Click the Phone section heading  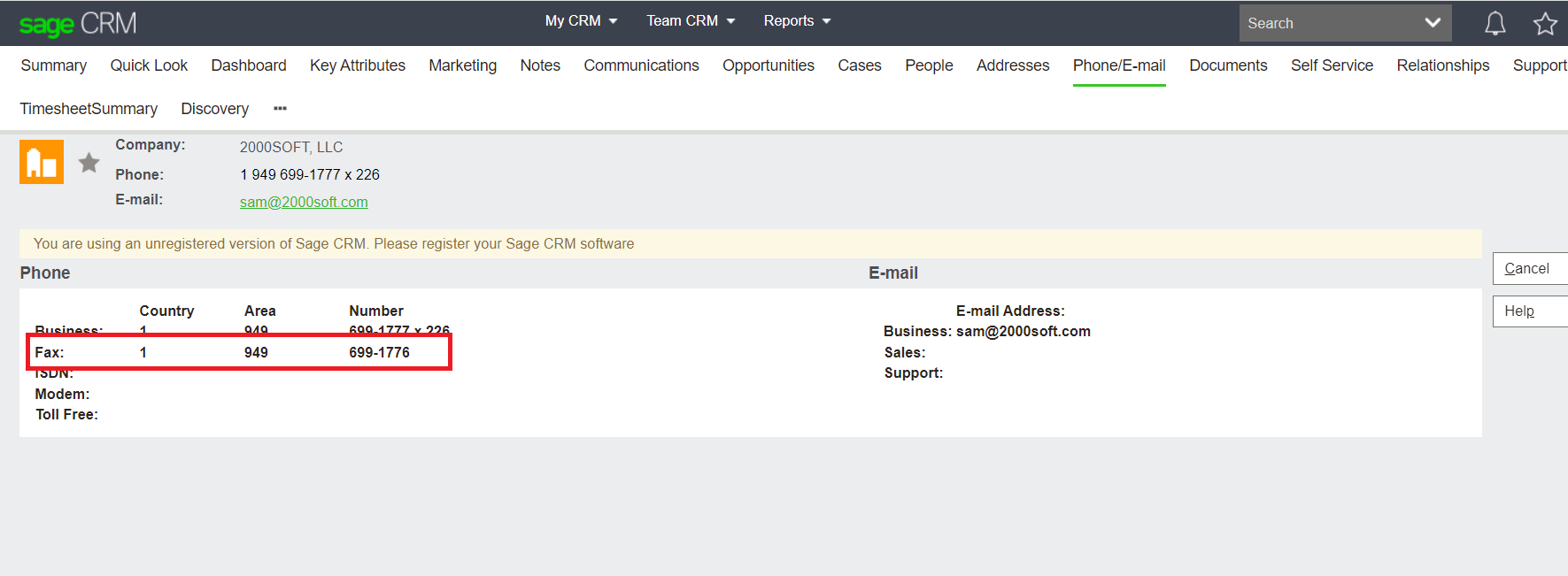[45, 273]
